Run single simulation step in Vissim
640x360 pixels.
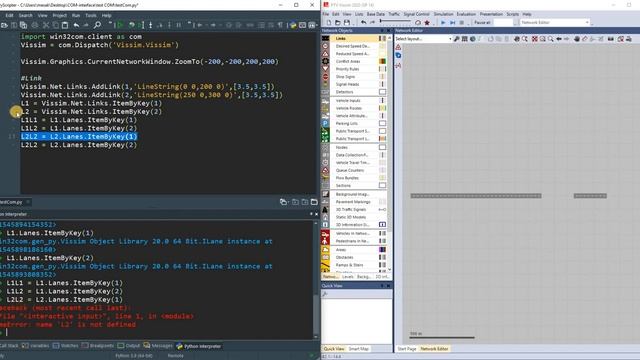click(x=452, y=22)
